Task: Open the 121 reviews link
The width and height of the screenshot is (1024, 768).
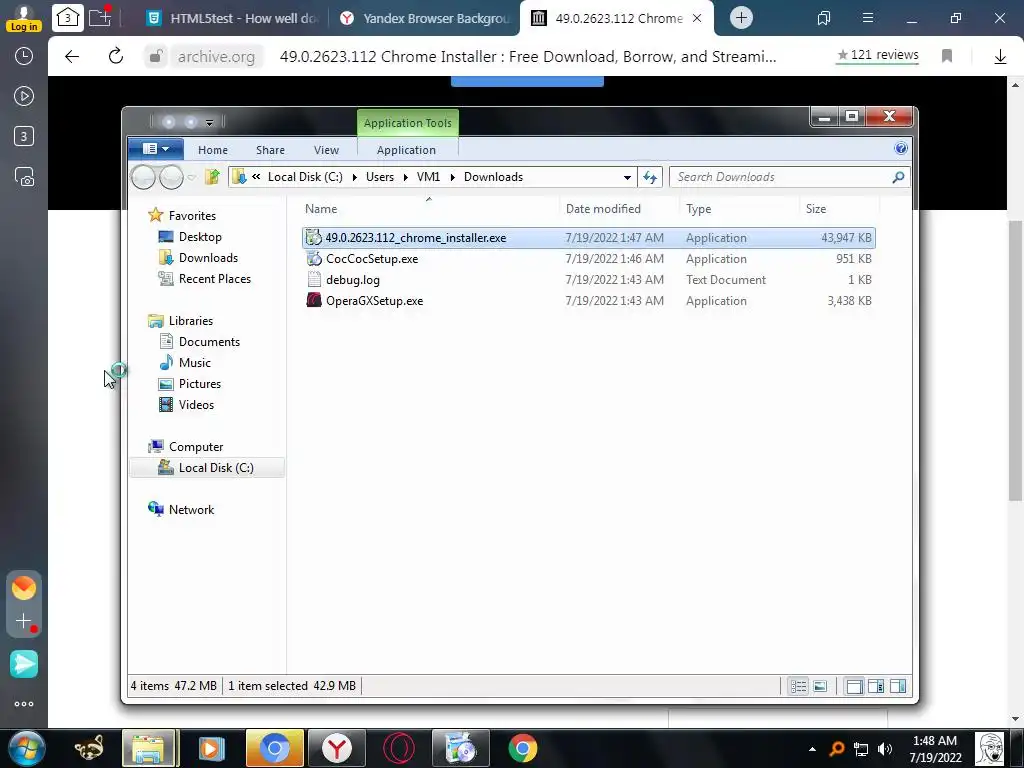Action: pos(878,55)
